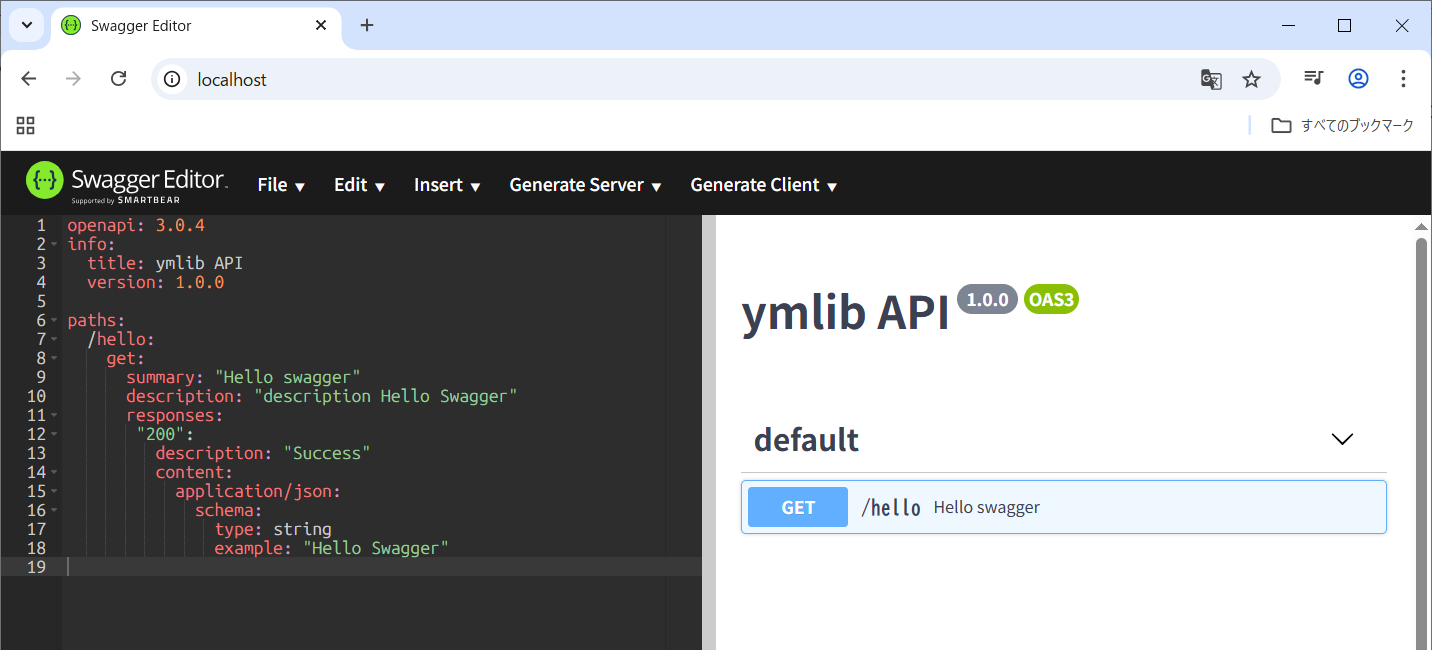Open the Insert dropdown menu
The image size is (1432, 650).
(x=447, y=185)
